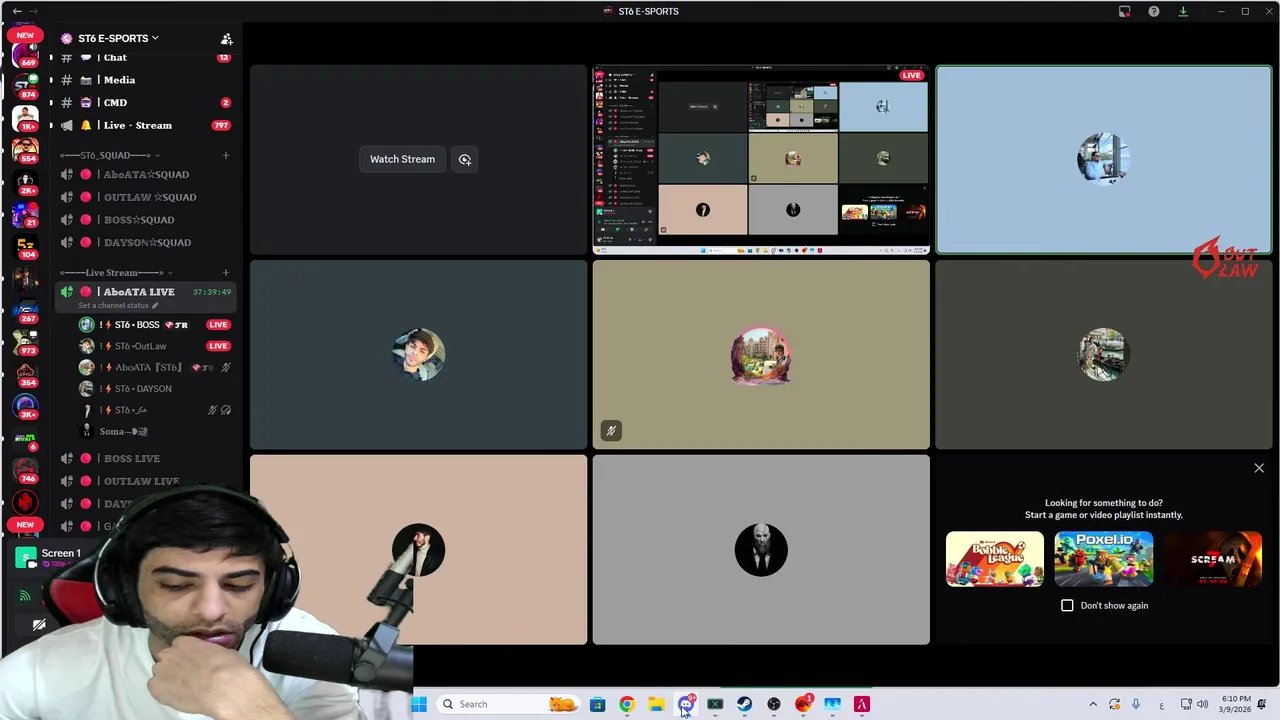Viewport: 1280px width, 720px height.
Task: Open the server badged 554
Action: (x=26, y=151)
